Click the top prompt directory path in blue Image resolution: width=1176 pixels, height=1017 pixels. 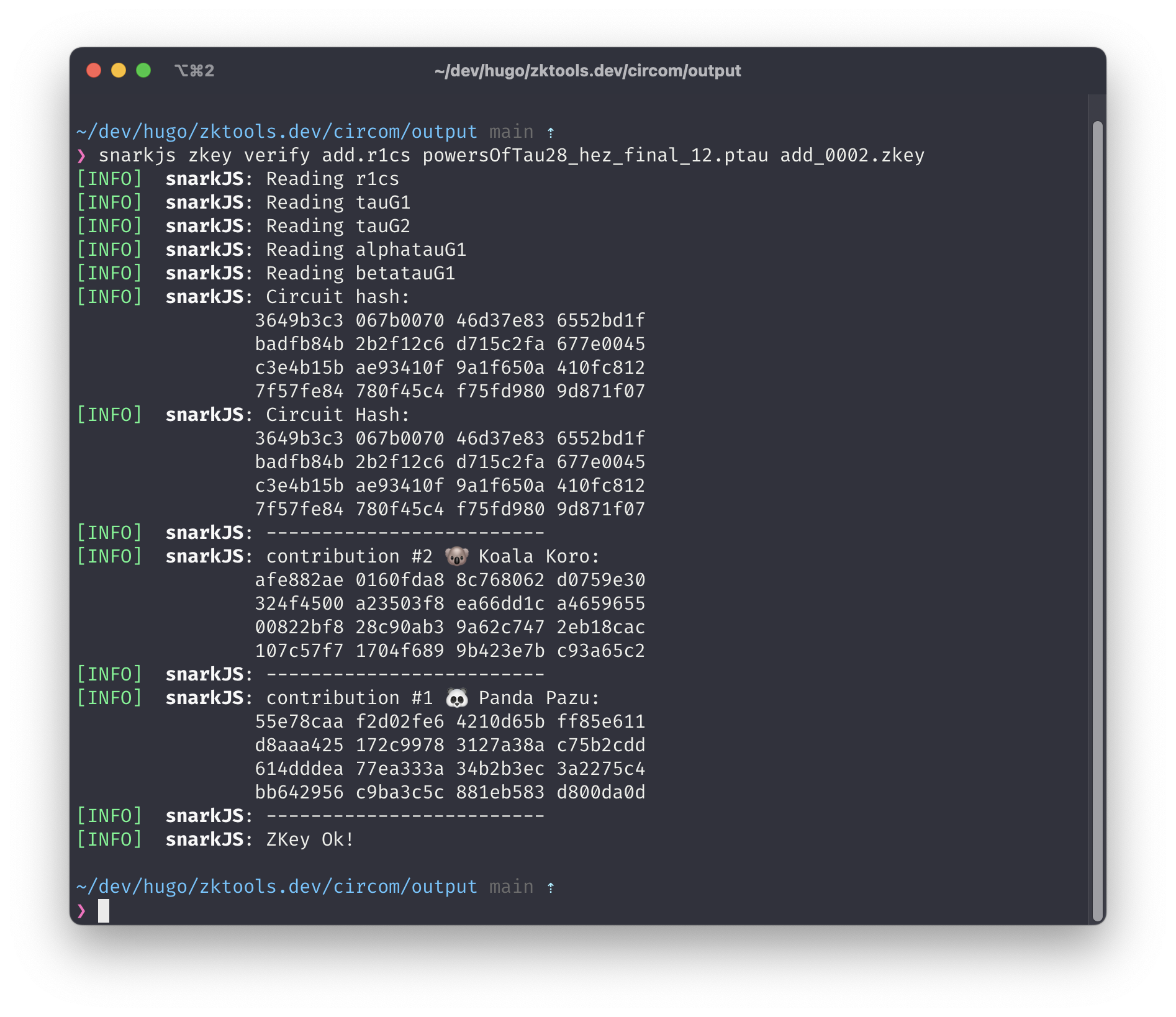(x=277, y=132)
